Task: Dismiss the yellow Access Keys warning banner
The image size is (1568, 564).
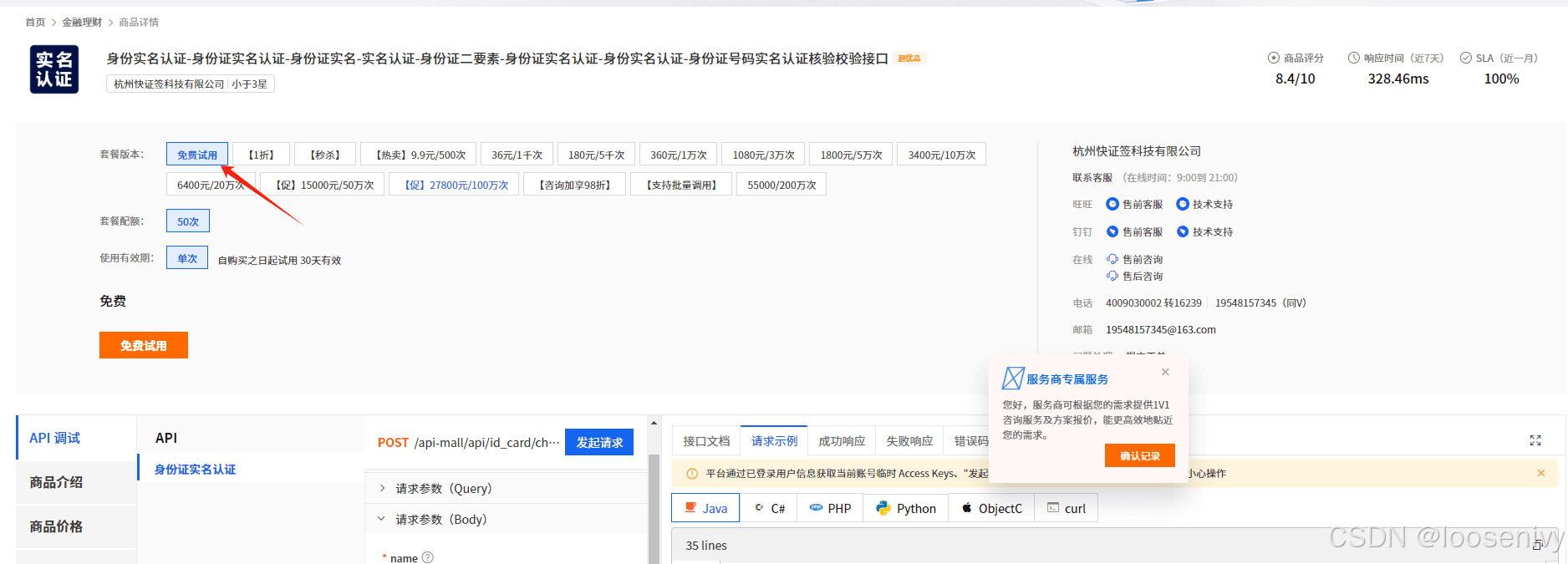Action: (x=1540, y=473)
